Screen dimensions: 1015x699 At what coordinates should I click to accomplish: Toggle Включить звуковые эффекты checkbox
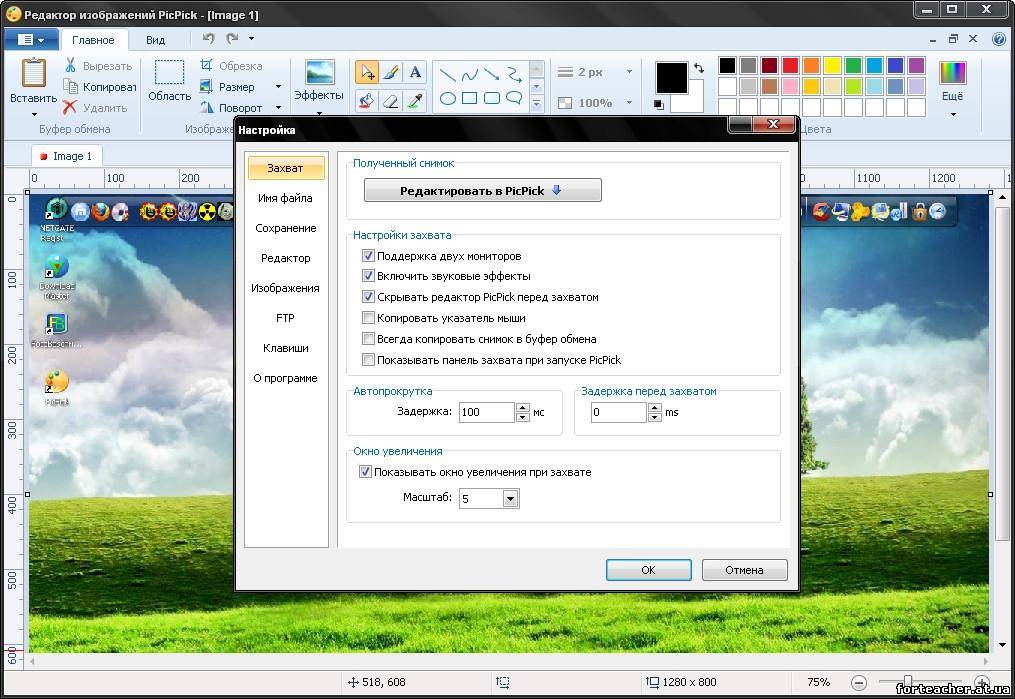368,276
